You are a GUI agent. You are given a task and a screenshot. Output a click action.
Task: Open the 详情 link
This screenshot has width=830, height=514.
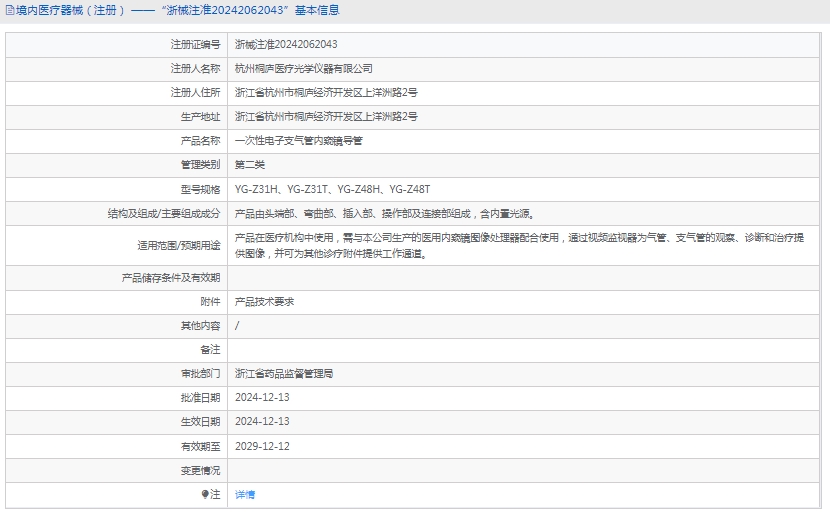pos(245,494)
